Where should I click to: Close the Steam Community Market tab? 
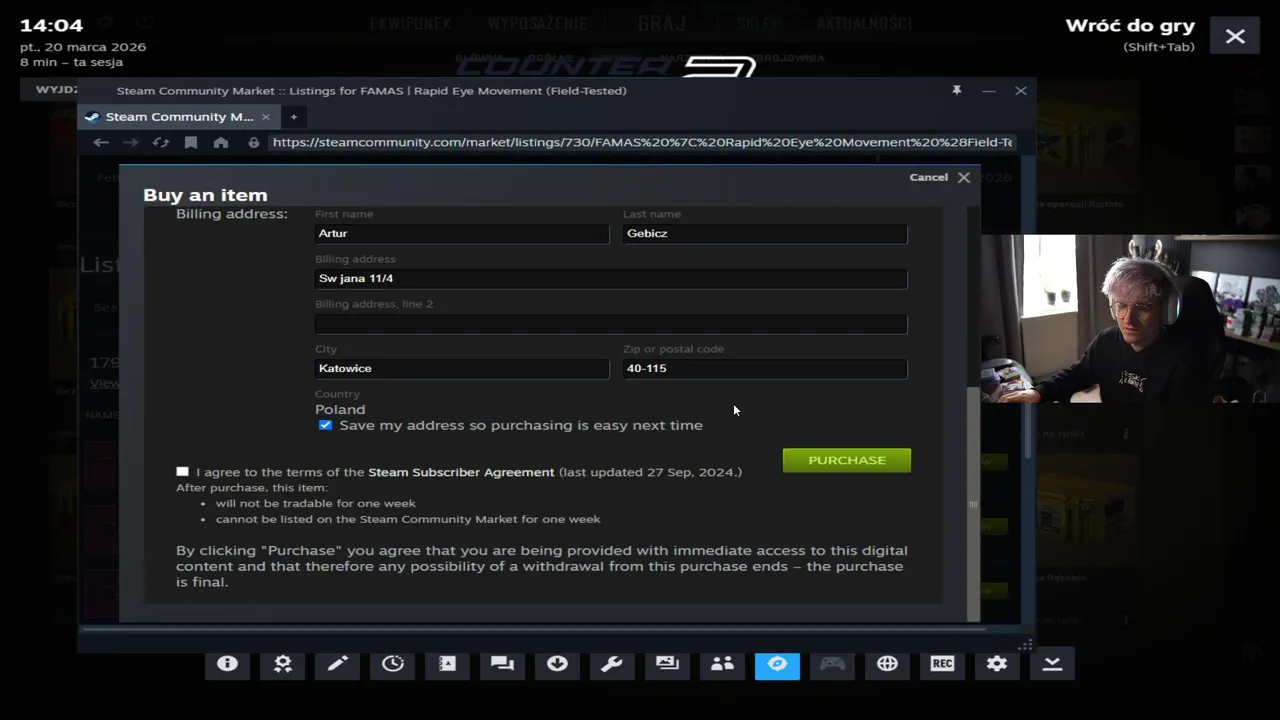(268, 117)
